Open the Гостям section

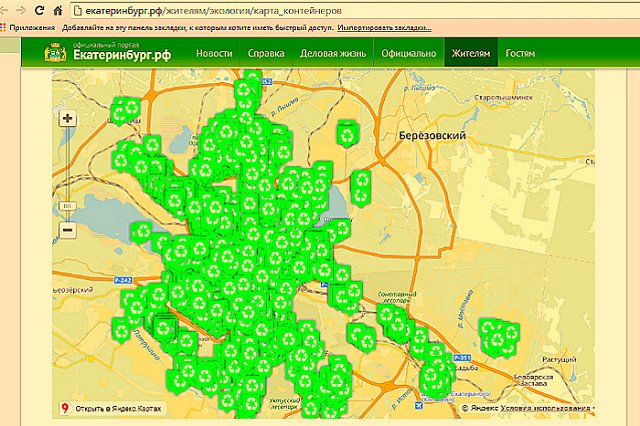pyautogui.click(x=520, y=53)
